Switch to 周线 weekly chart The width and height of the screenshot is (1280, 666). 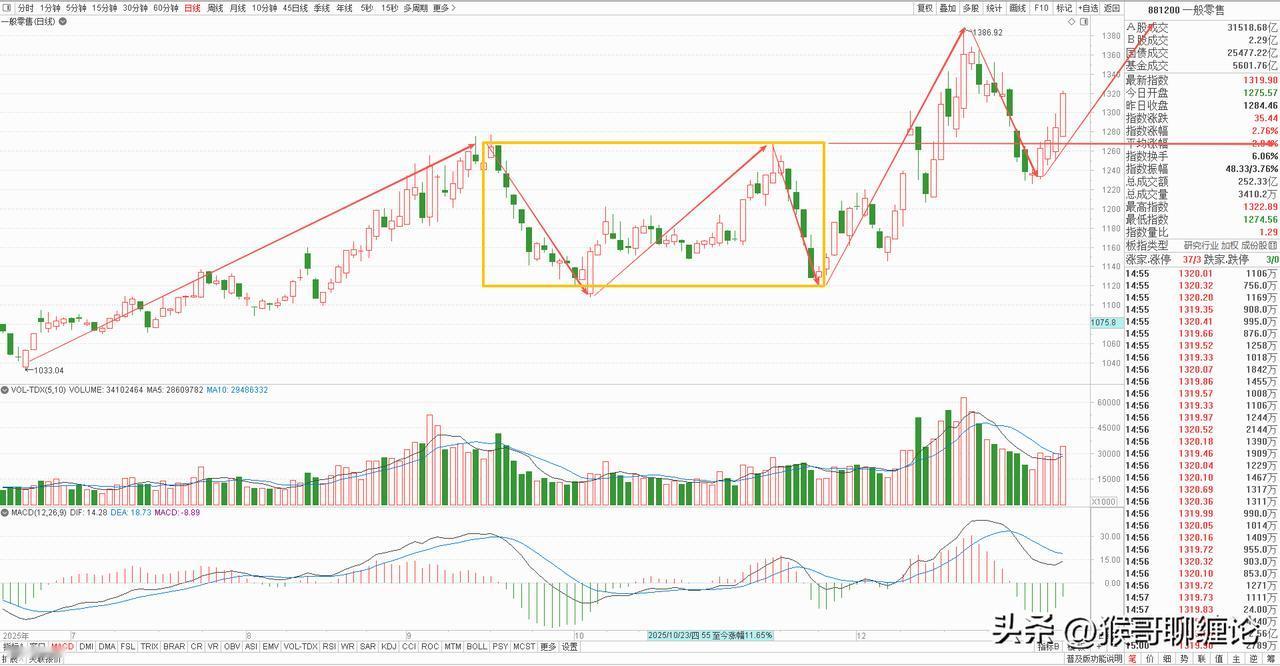tap(215, 8)
